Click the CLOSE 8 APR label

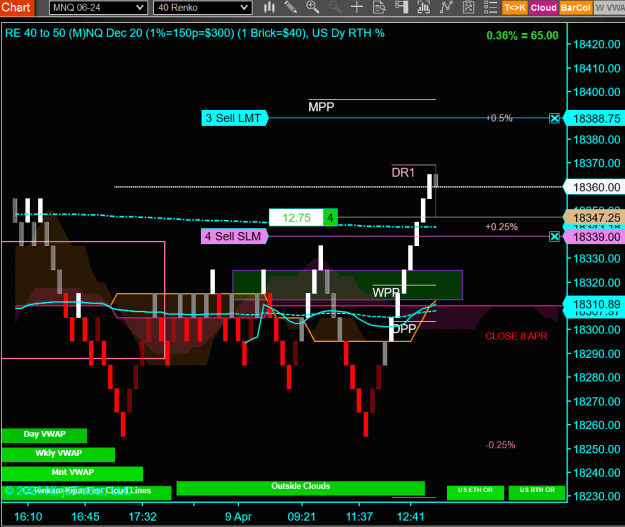516,336
